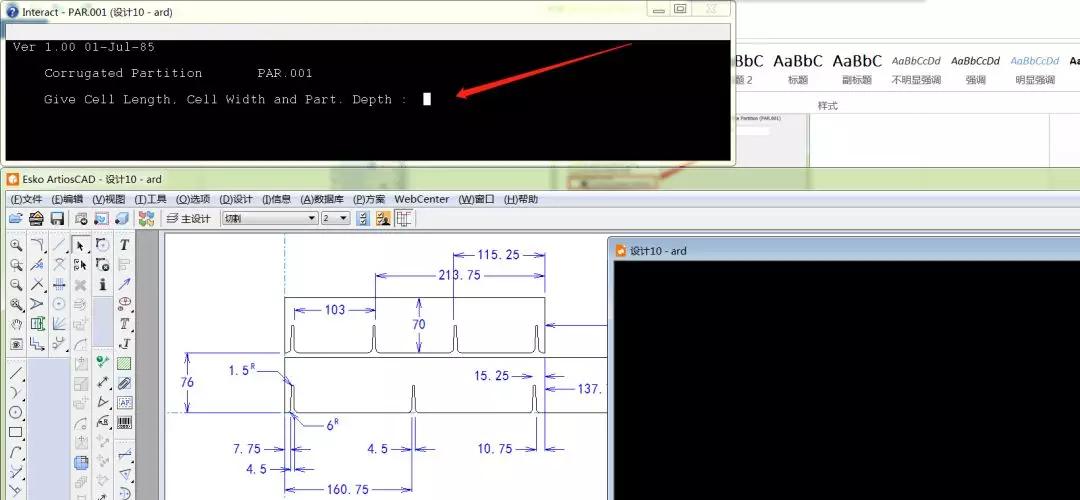Click the barcode tool icon
1080x500 pixels.
tap(125, 422)
